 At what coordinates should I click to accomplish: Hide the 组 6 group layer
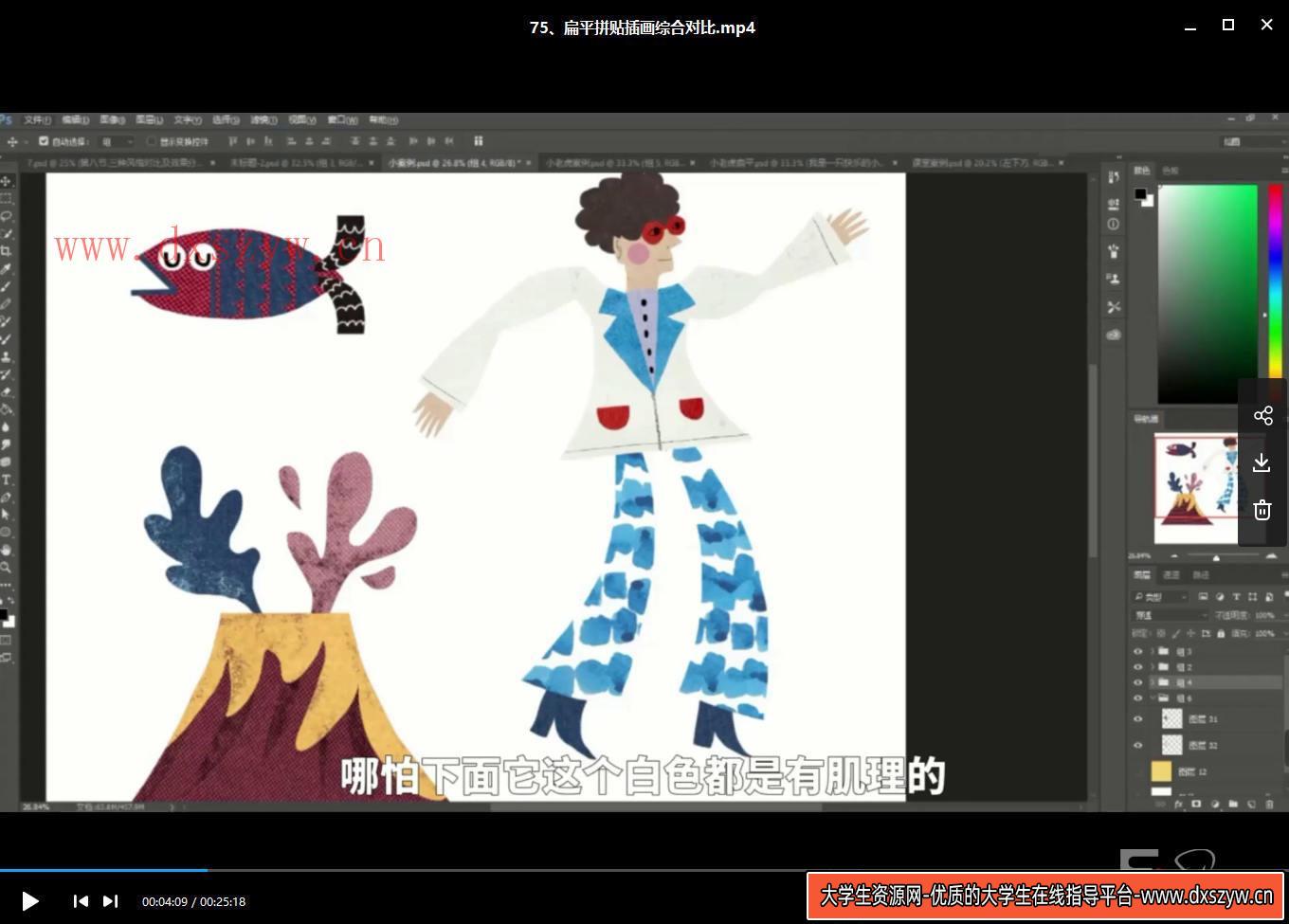(1138, 698)
